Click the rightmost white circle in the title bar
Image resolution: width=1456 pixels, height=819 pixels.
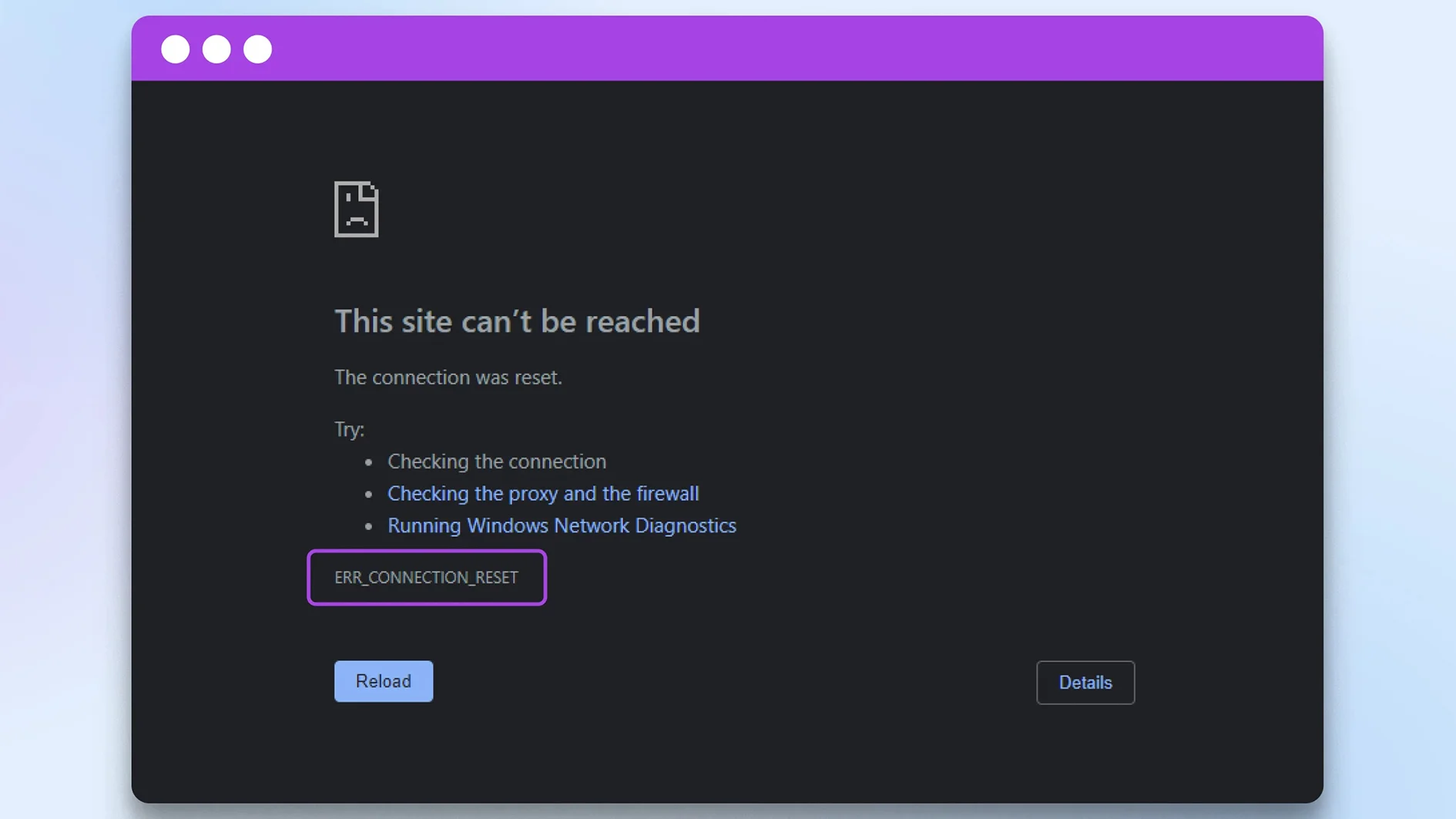(257, 49)
